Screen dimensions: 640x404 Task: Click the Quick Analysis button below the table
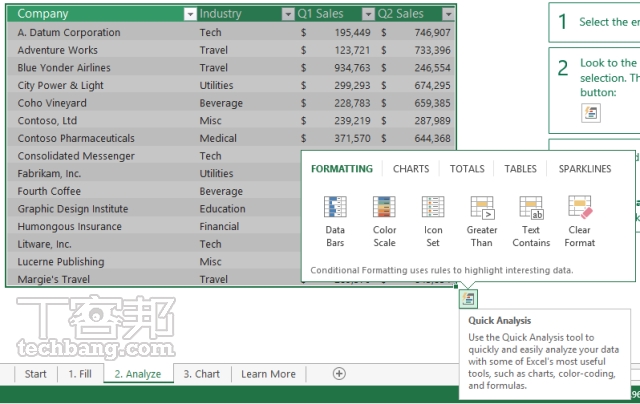coord(468,299)
